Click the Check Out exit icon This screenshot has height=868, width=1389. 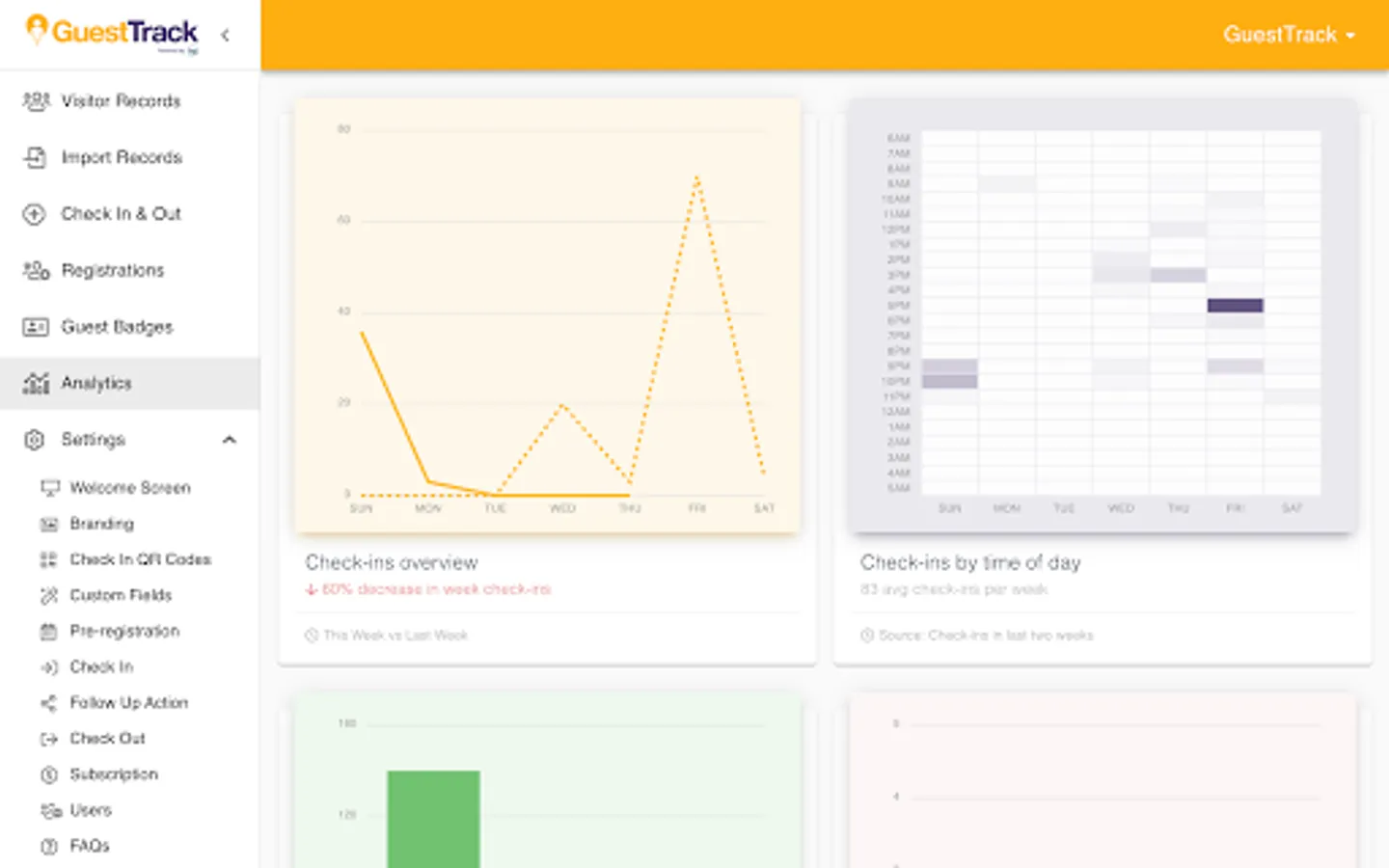click(49, 739)
